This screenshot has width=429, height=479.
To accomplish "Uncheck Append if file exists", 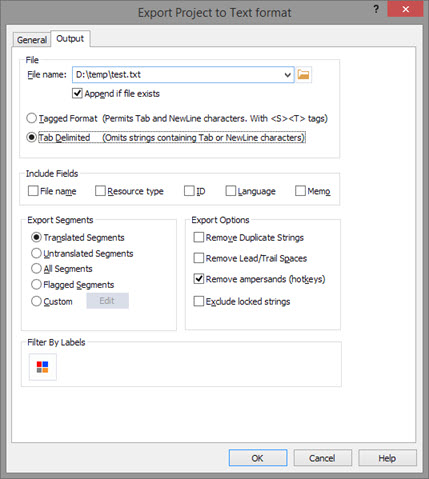I will [x=77, y=93].
